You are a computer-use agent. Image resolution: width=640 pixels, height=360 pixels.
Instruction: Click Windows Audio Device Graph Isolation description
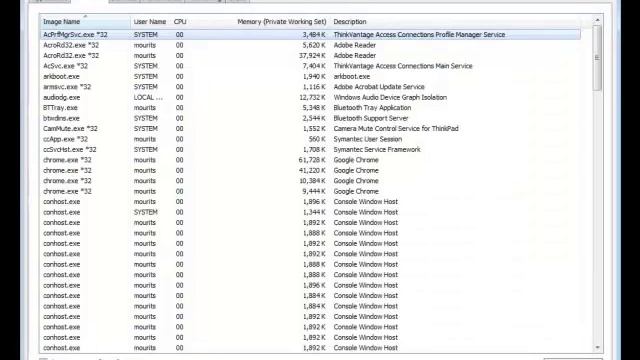click(x=390, y=97)
